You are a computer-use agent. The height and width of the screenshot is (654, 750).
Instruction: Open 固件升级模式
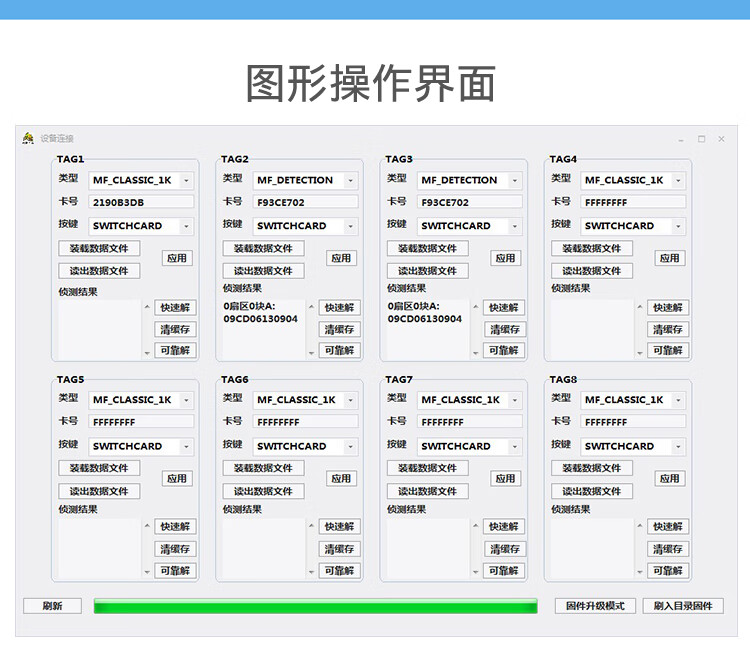coord(595,606)
